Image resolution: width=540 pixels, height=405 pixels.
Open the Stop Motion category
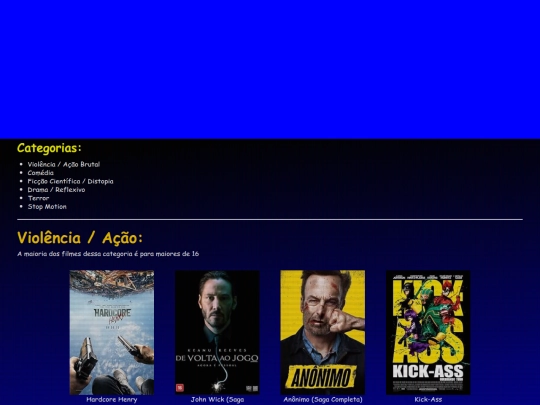[47, 207]
